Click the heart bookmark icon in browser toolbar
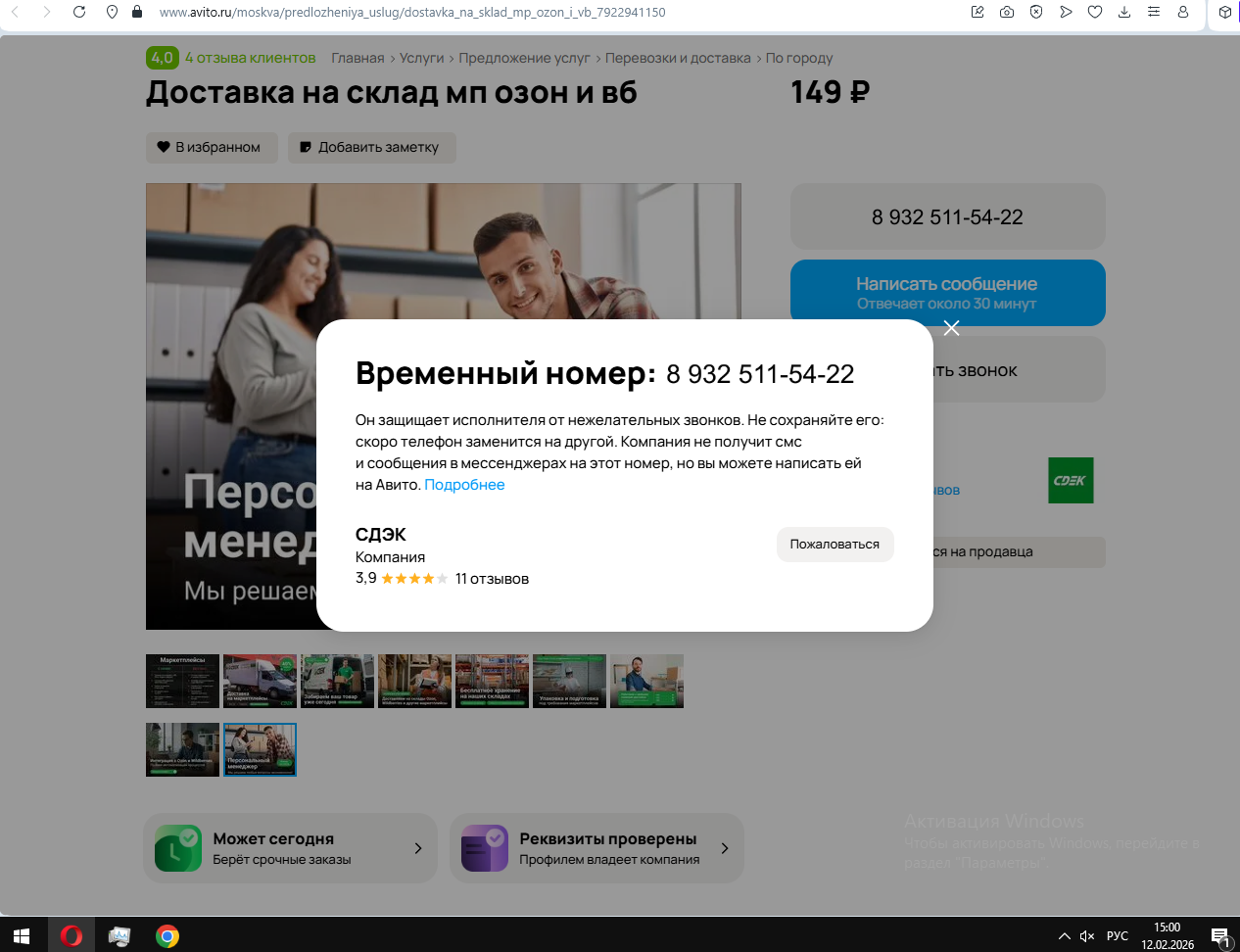 1095,12
